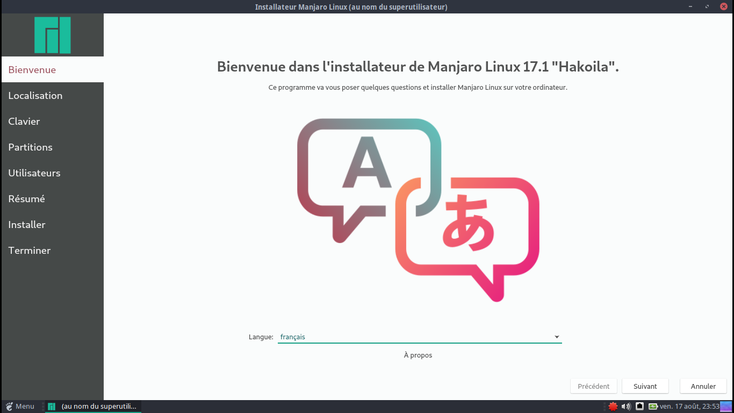The height and width of the screenshot is (413, 734).
Task: Maximize the installer window
Action: 707,6
